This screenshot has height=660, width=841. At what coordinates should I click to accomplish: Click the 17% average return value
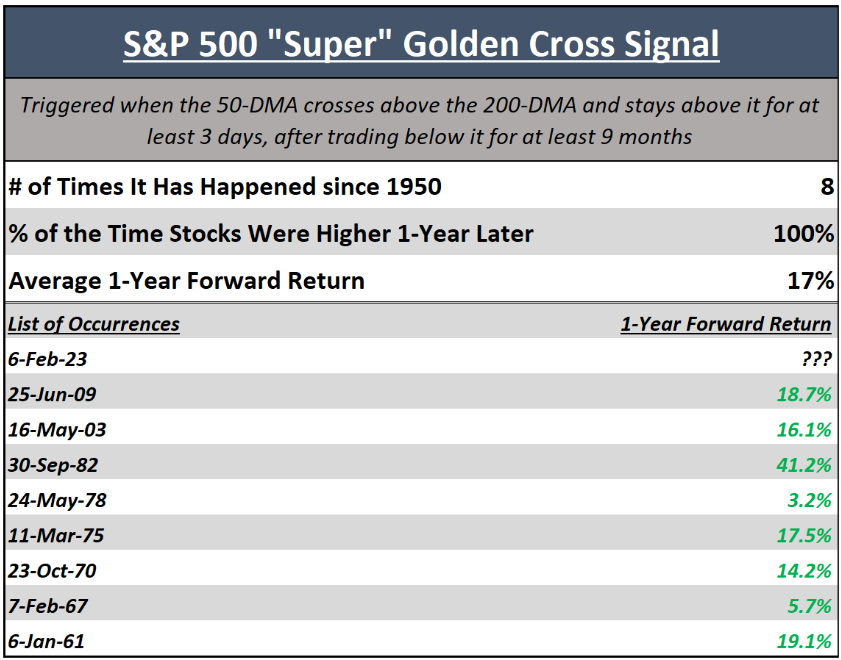[x=810, y=281]
